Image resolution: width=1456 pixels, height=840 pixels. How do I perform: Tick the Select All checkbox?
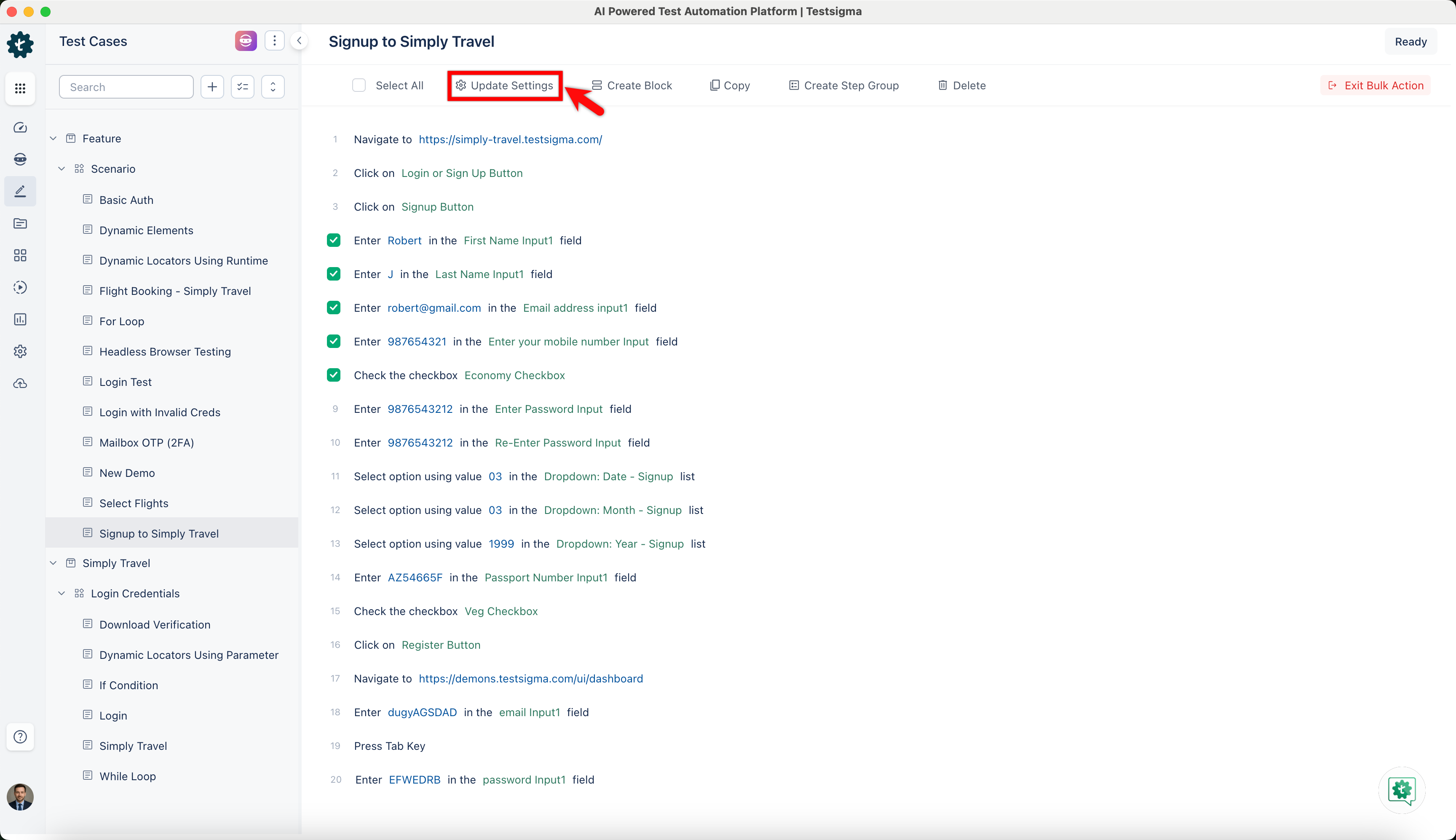pyautogui.click(x=359, y=86)
